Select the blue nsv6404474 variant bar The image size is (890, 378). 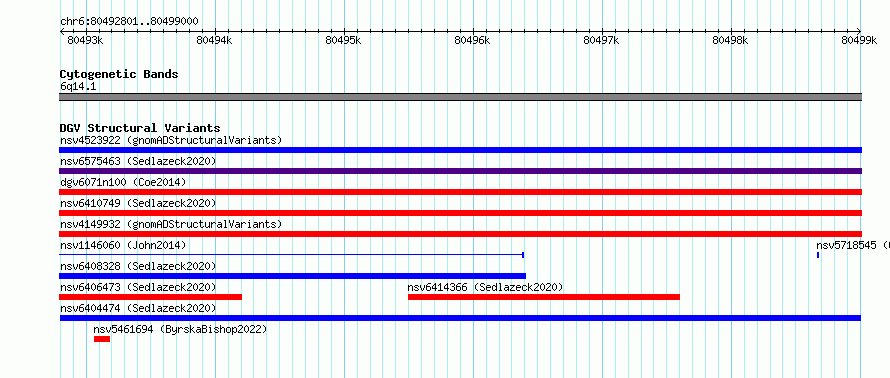[x=460, y=318]
